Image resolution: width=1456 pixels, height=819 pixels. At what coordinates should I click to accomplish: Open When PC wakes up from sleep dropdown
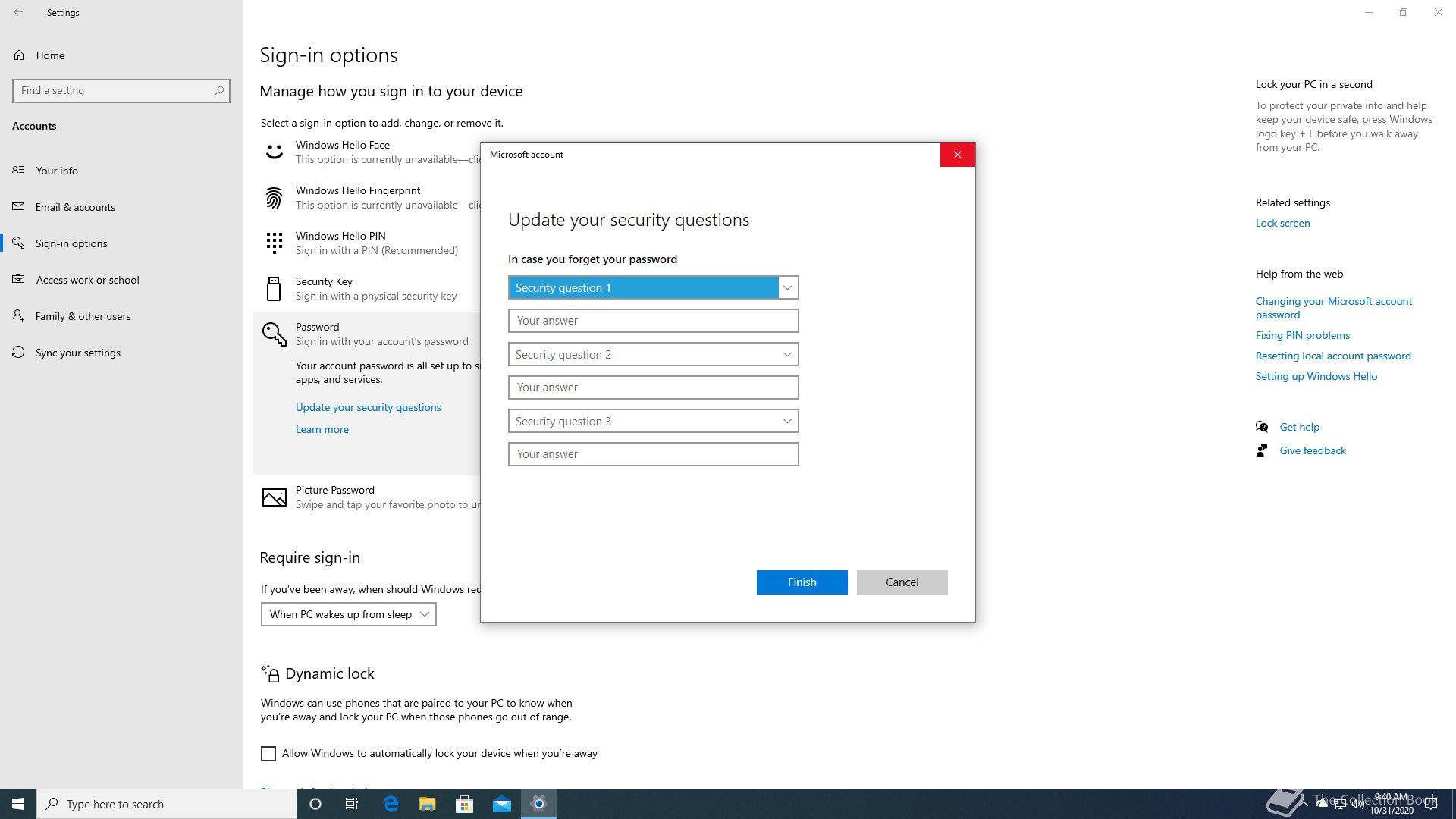348,614
